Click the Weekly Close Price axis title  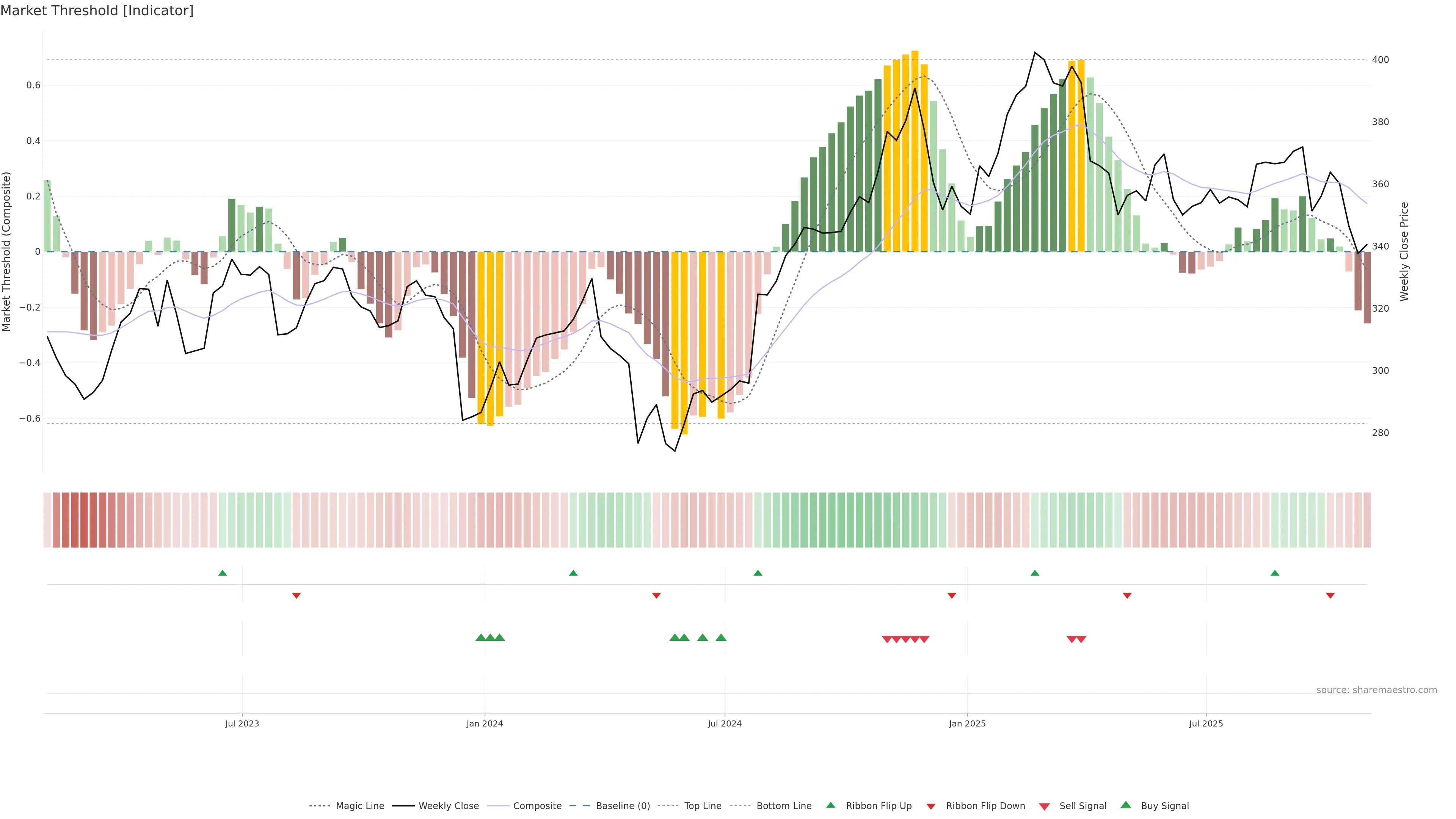pos(1404,251)
